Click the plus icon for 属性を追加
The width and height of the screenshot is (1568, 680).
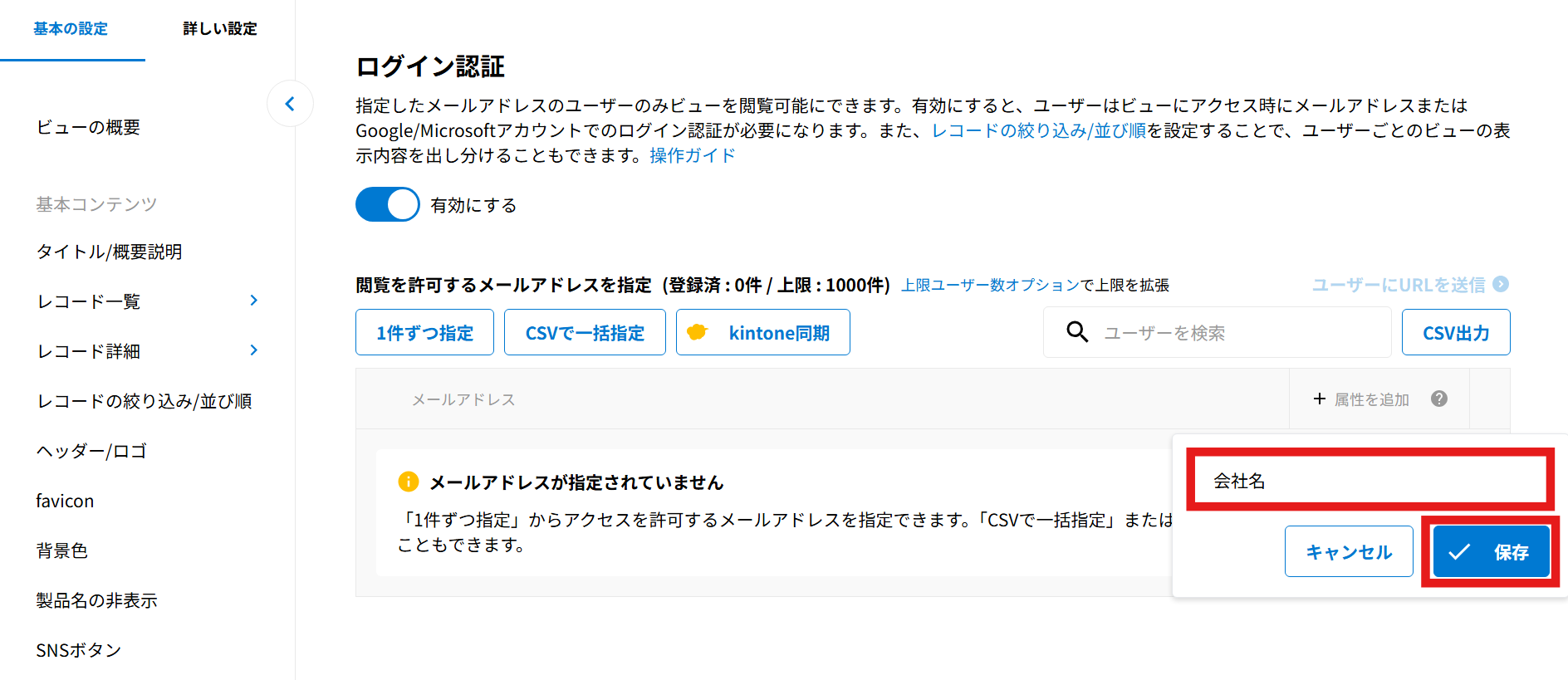point(1320,399)
